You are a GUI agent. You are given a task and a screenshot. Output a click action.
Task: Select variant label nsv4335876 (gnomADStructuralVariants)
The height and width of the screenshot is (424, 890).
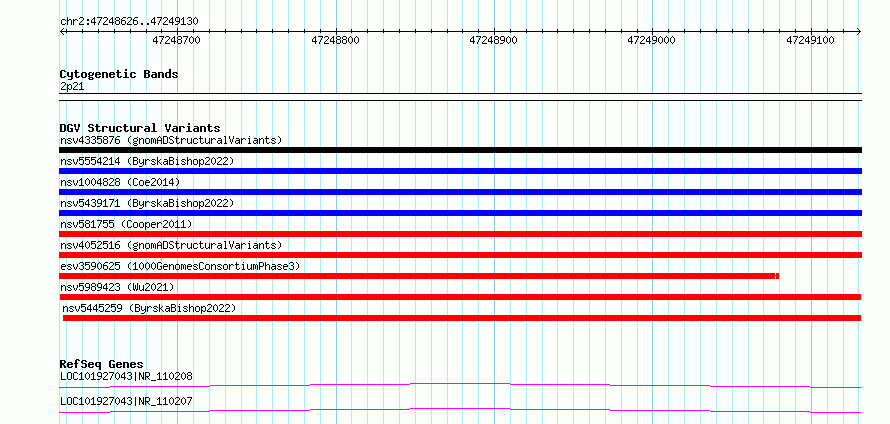pyautogui.click(x=171, y=140)
